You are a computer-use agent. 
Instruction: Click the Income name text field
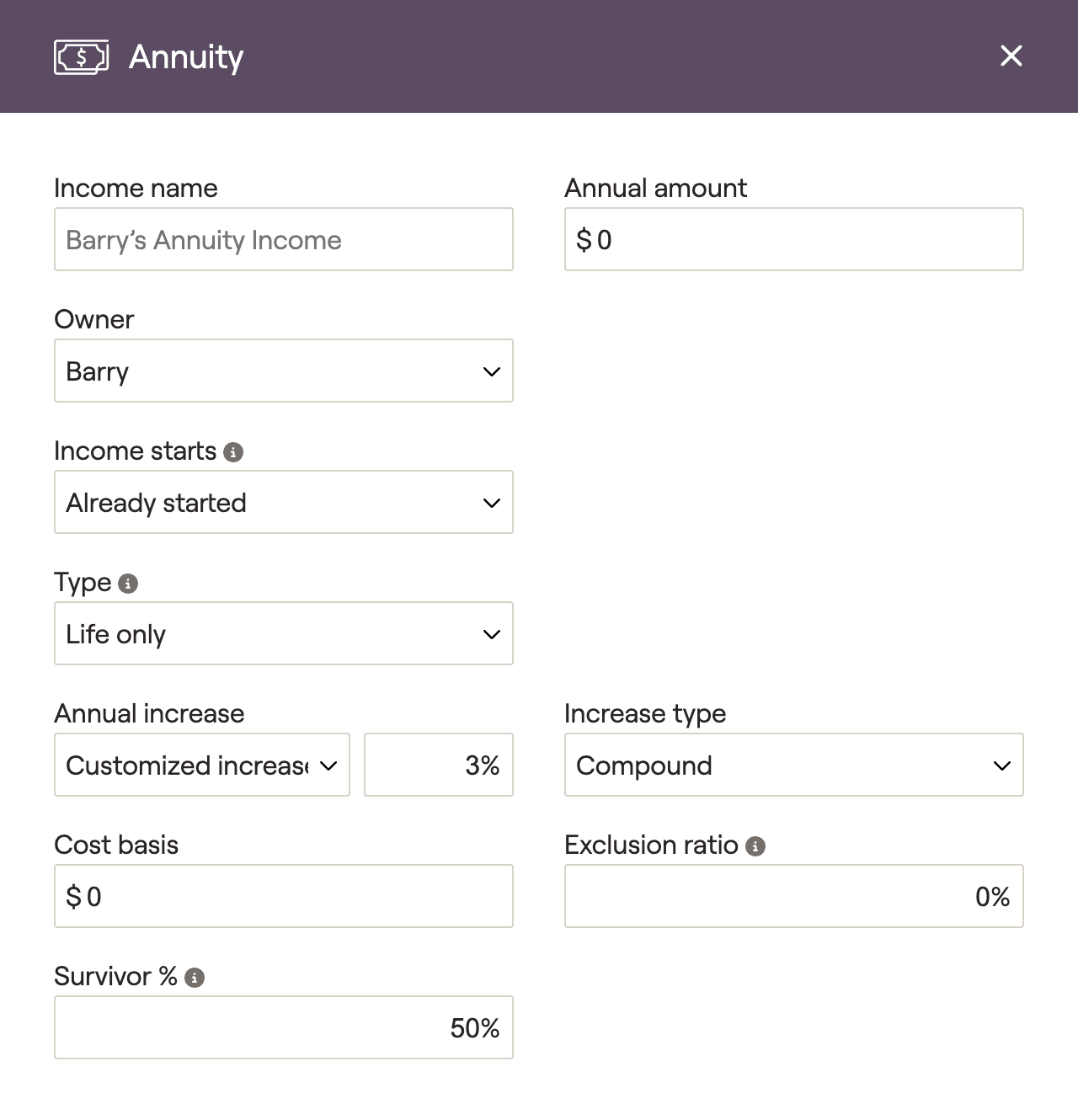click(284, 239)
